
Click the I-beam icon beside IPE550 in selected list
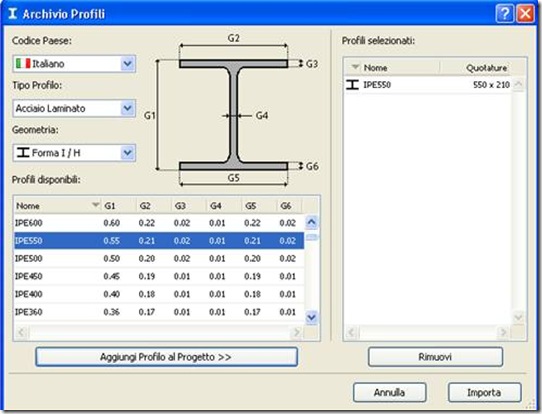coord(352,84)
